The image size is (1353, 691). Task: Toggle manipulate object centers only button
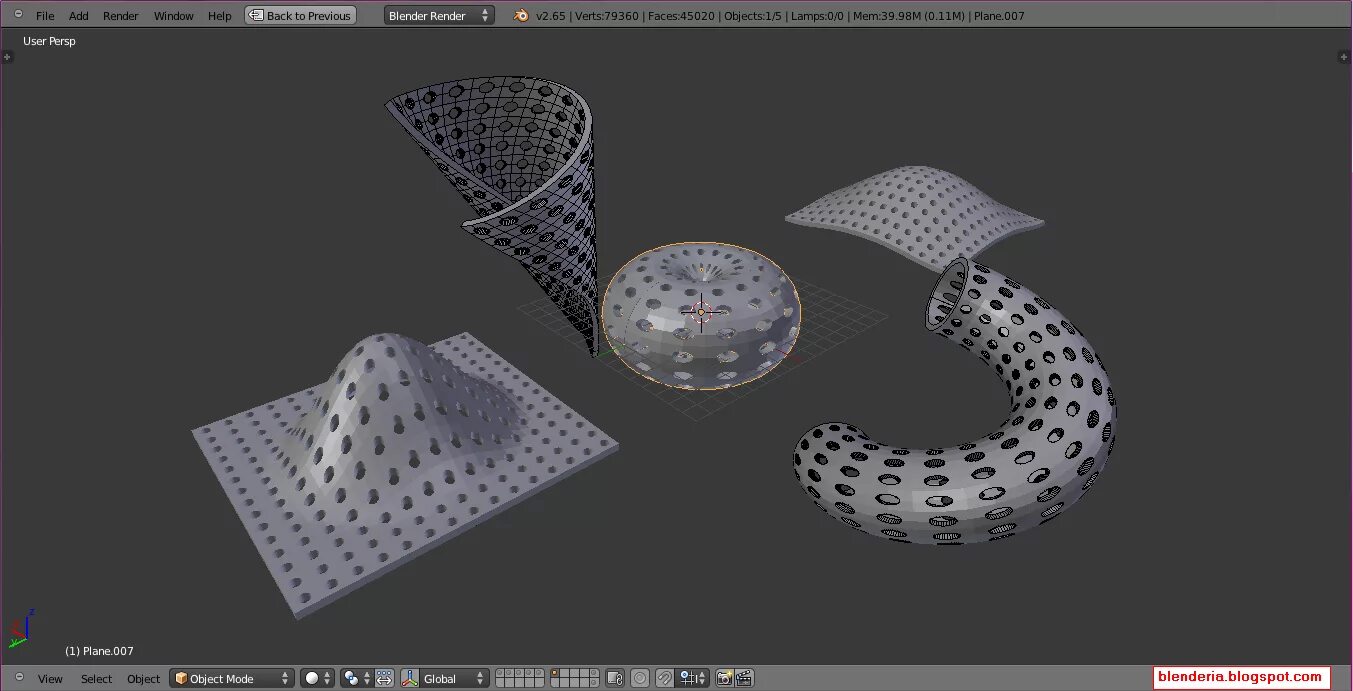pos(384,678)
